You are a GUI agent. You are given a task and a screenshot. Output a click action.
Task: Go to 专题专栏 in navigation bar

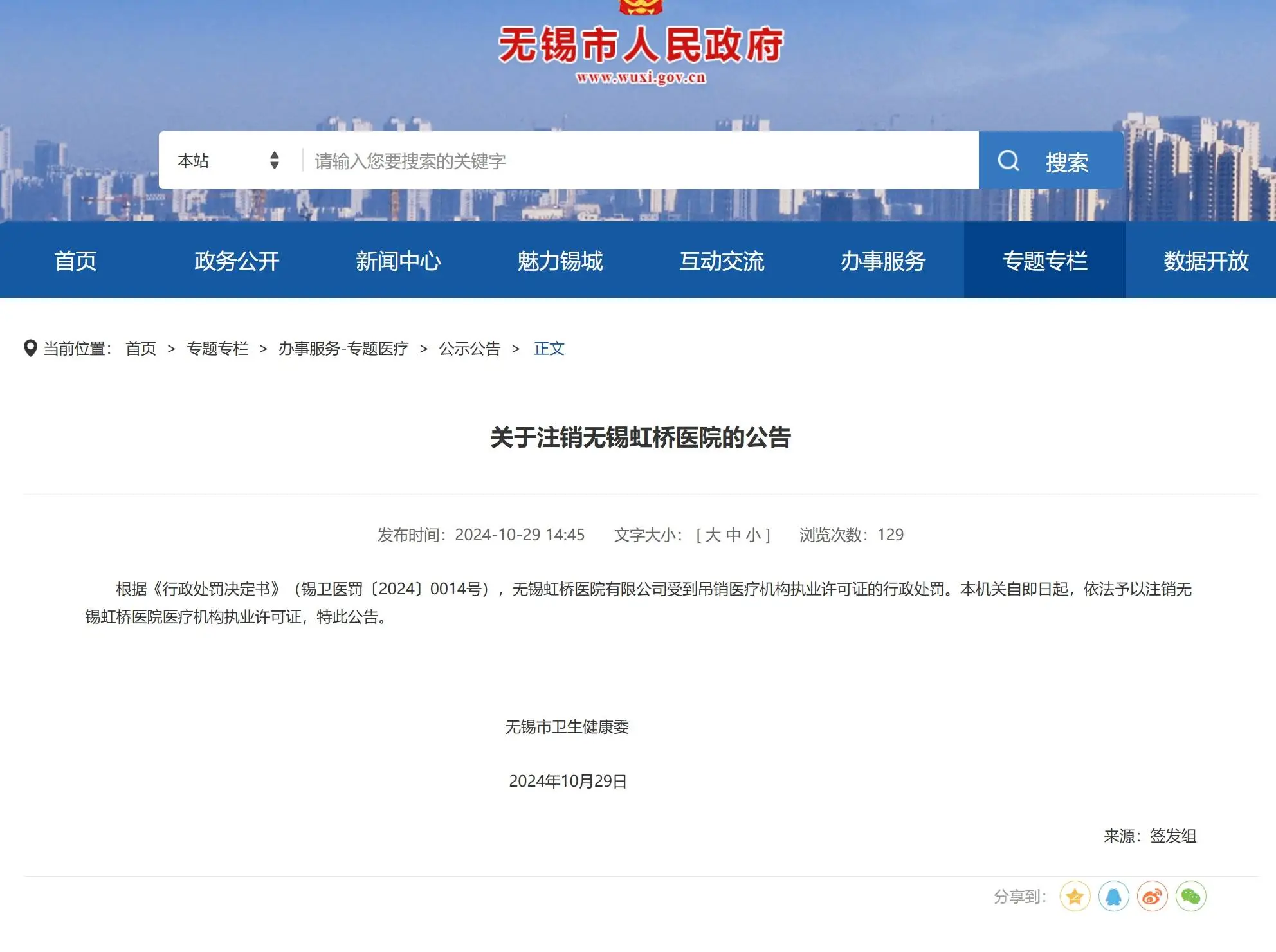(x=1044, y=261)
